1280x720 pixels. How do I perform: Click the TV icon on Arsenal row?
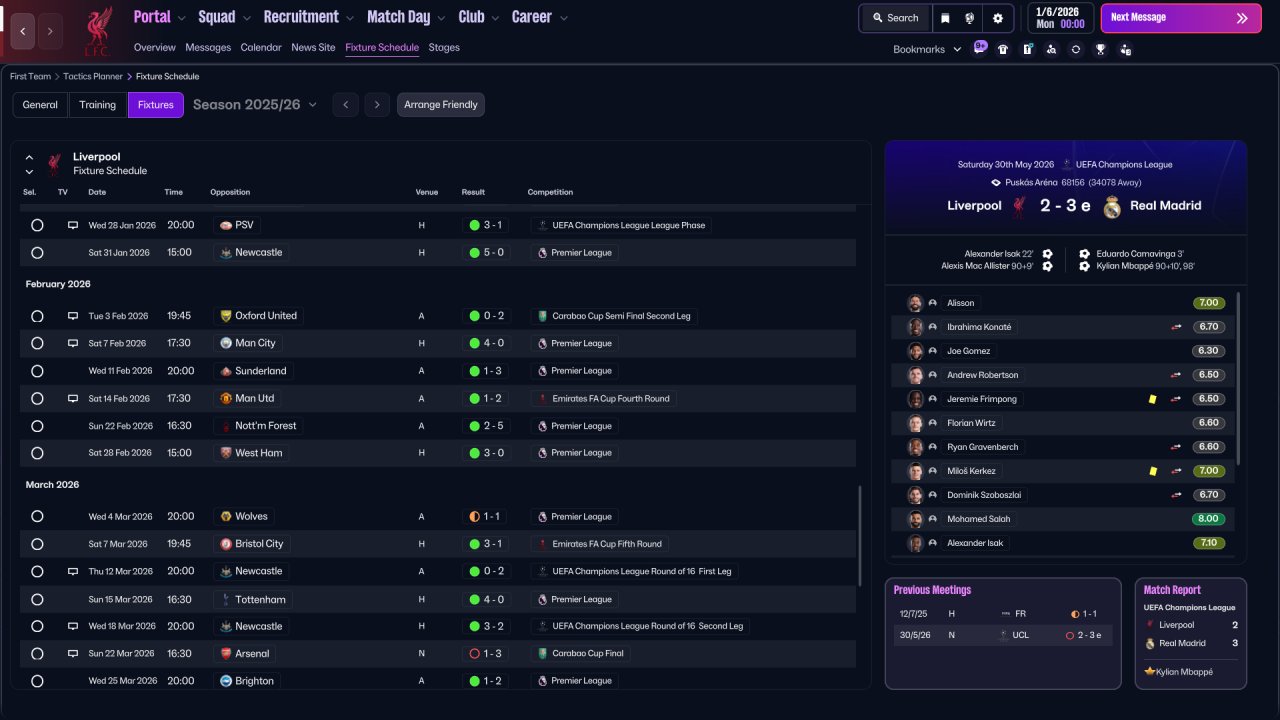point(73,653)
